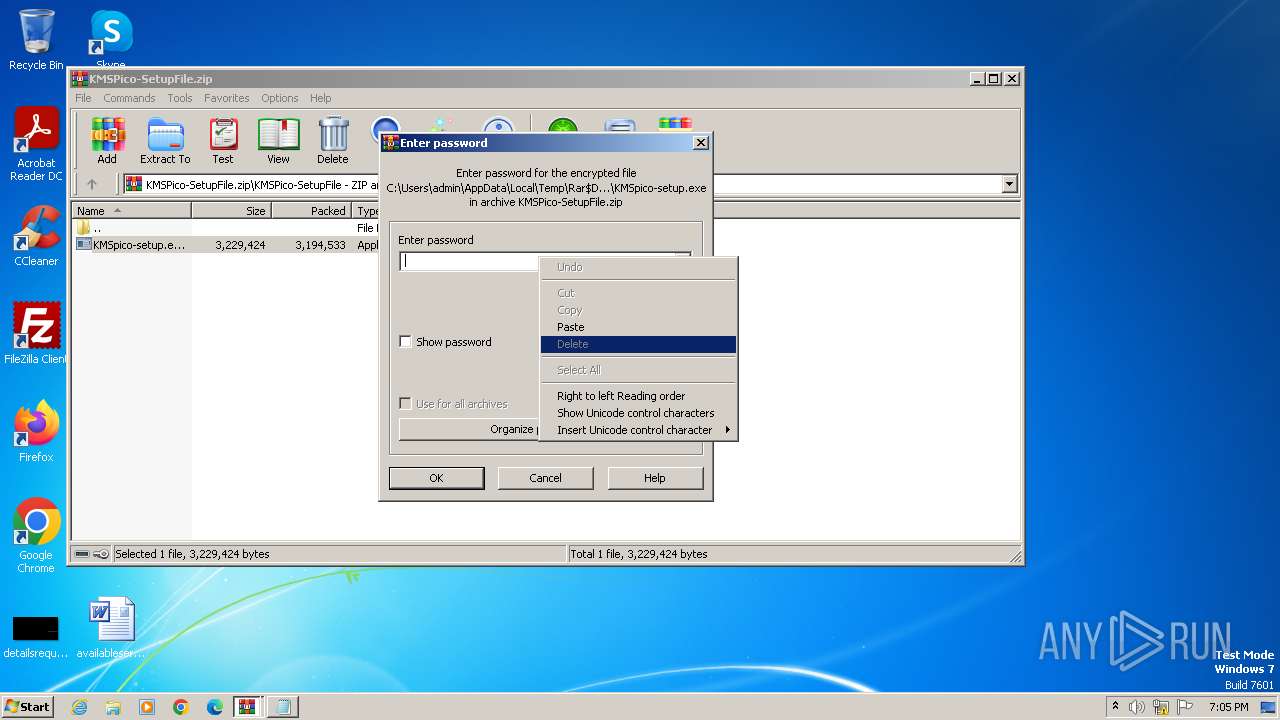Click the Delete toolbar icon
This screenshot has width=1280, height=720.
[x=333, y=141]
